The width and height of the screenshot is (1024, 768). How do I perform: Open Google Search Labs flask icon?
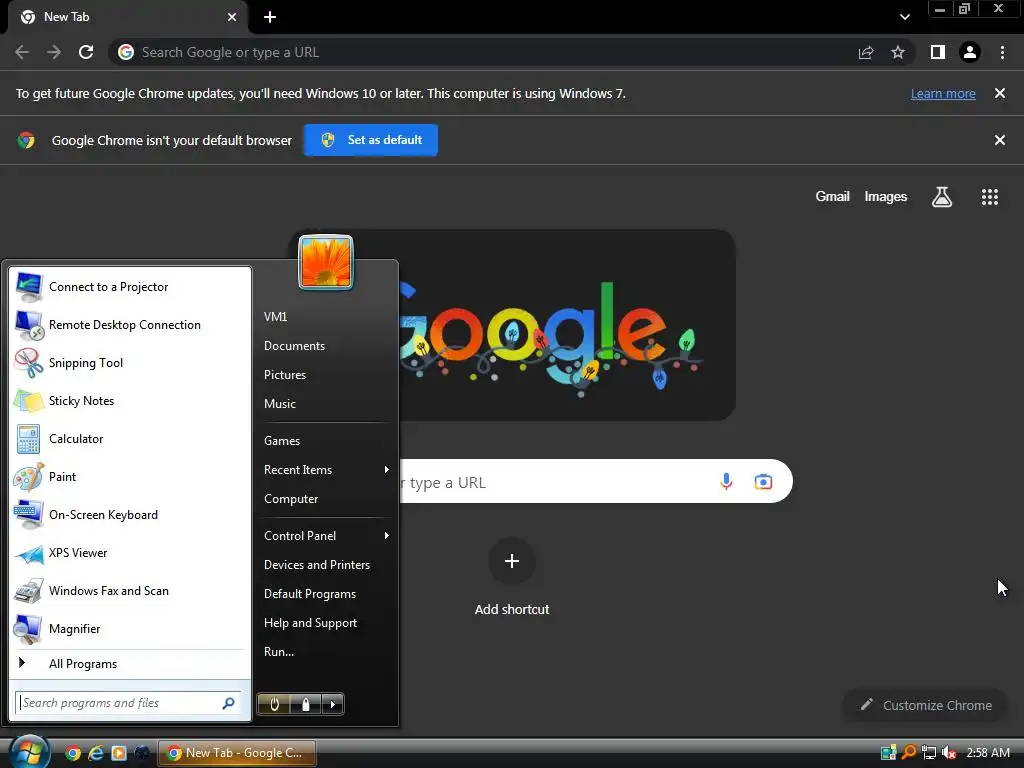click(x=942, y=197)
